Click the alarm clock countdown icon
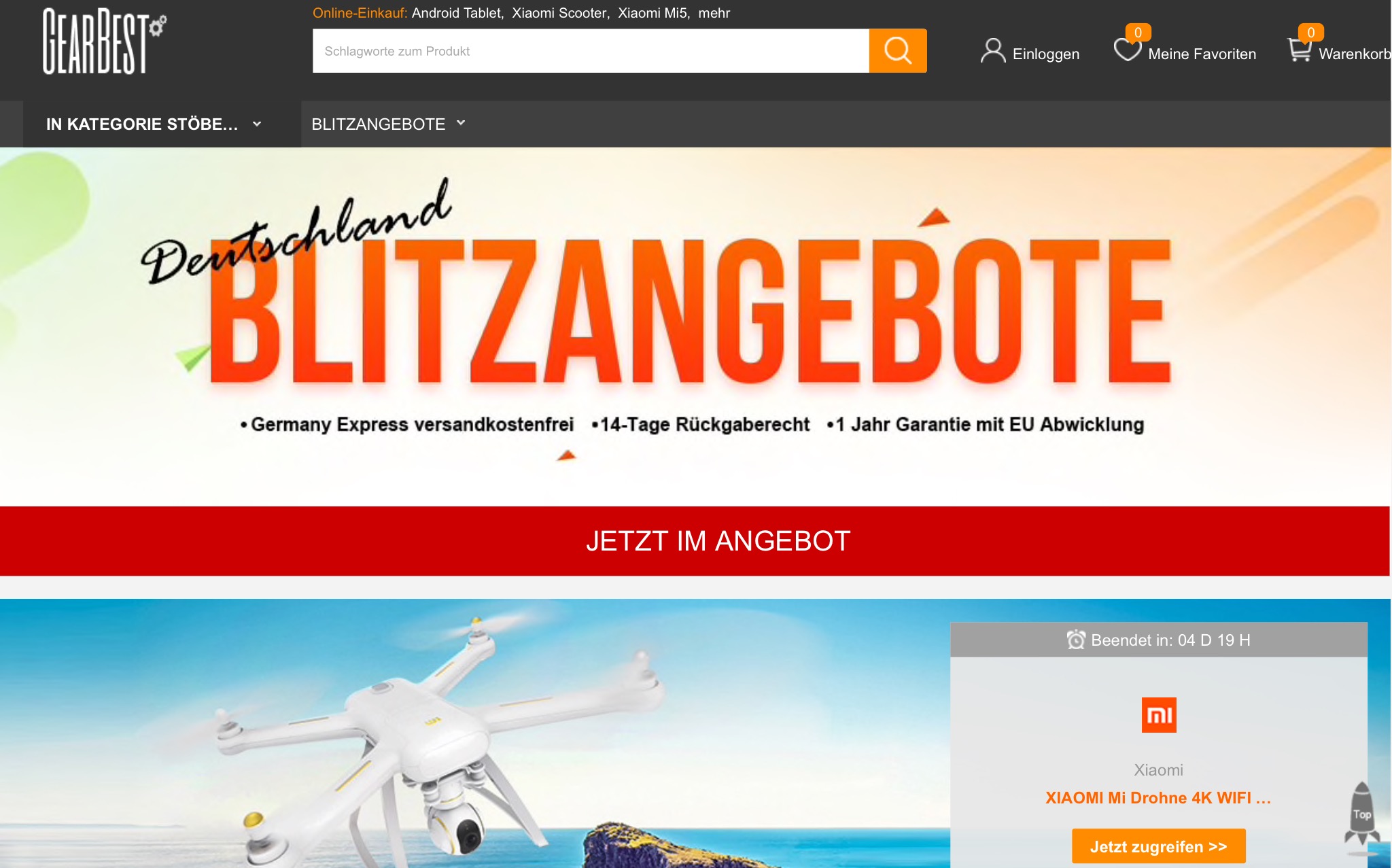The width and height of the screenshot is (1392, 868). click(1076, 640)
